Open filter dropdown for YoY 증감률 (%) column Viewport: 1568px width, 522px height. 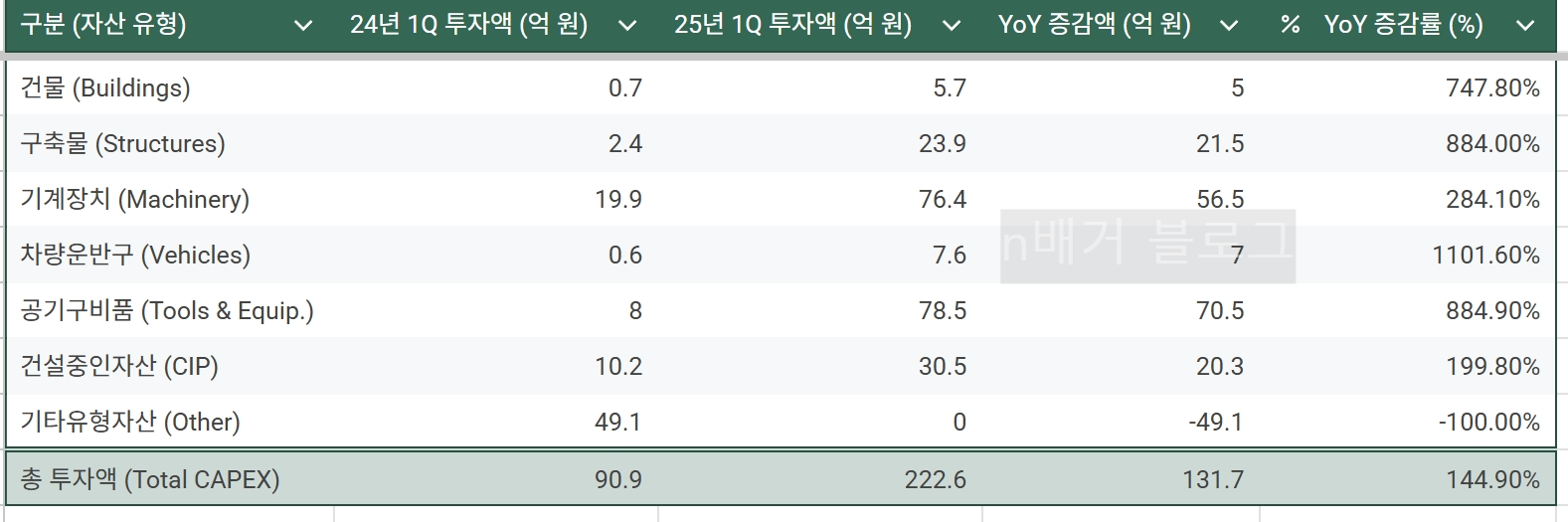(1525, 26)
